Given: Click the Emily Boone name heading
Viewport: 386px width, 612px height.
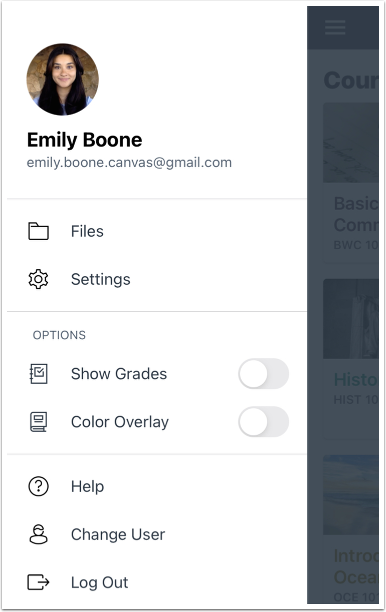Looking at the screenshot, I should click(85, 140).
